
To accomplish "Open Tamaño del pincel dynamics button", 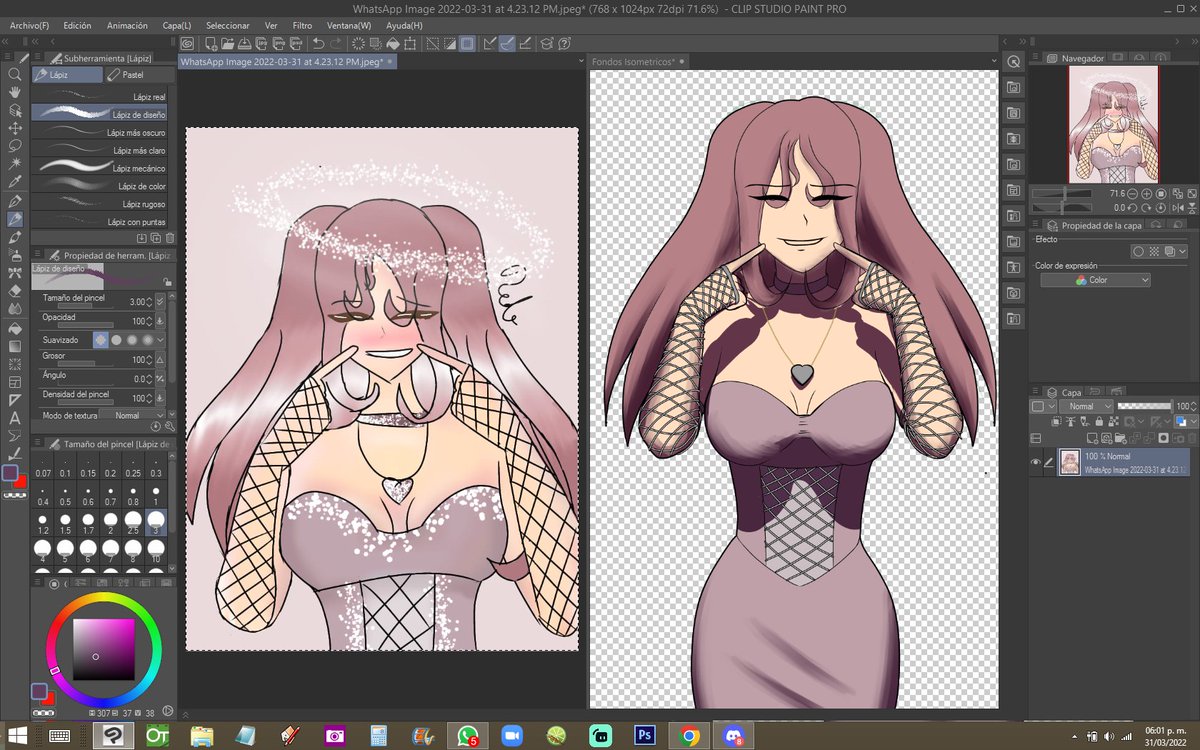I will point(161,301).
